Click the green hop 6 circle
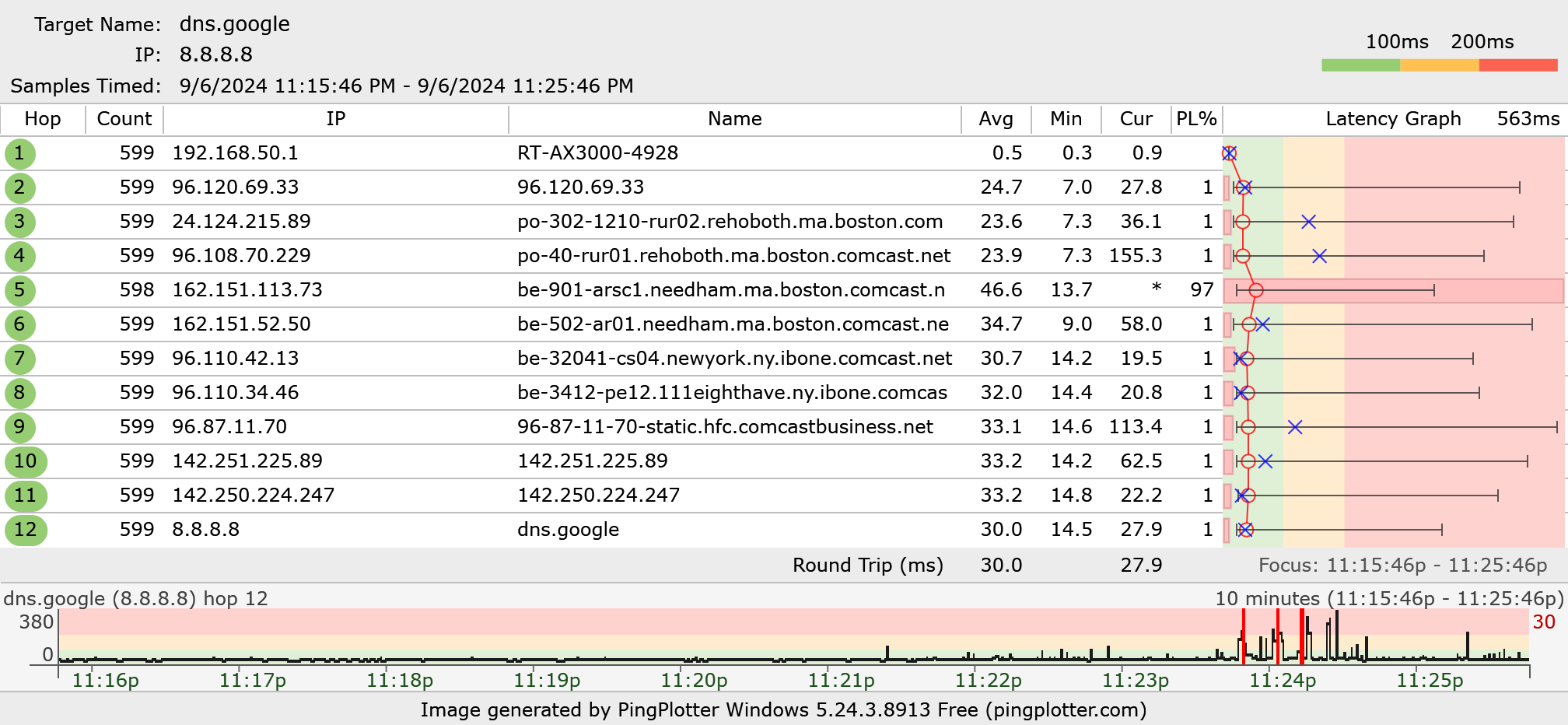The height and width of the screenshot is (725, 1568). (19, 324)
